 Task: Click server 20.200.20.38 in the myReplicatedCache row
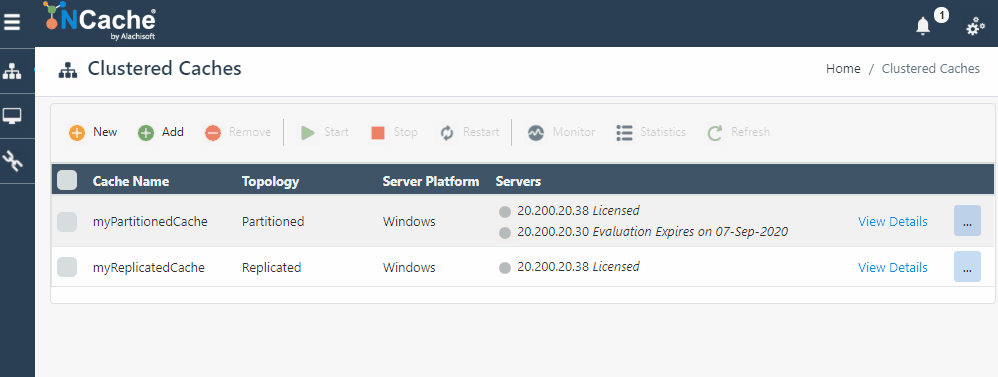[x=579, y=266]
